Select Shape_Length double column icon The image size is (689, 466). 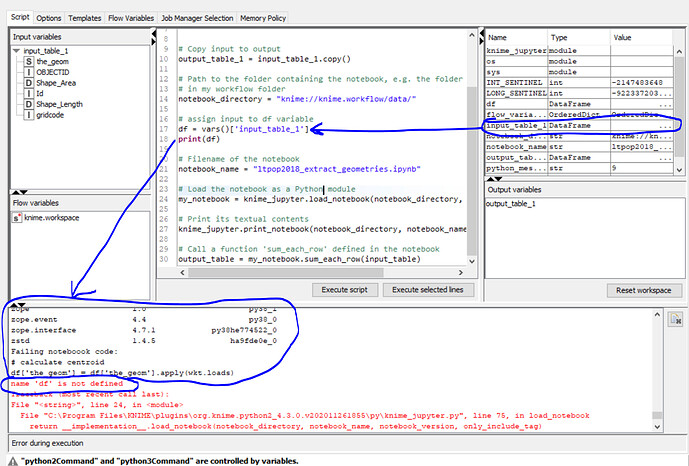coord(29,104)
